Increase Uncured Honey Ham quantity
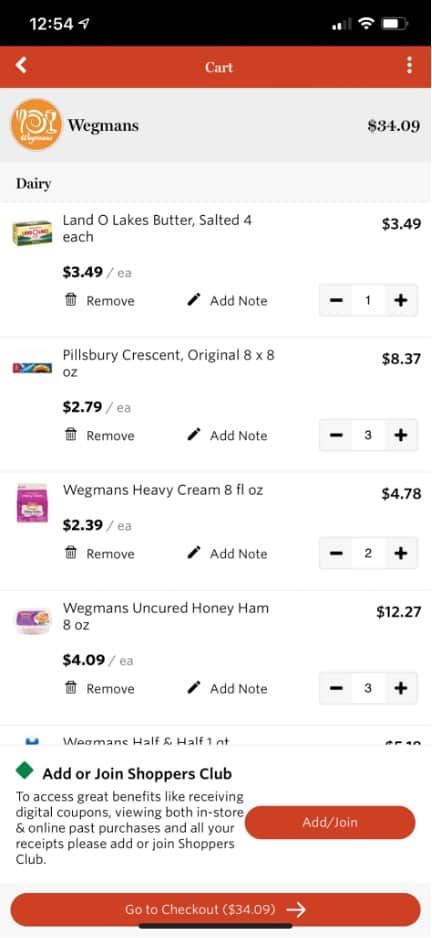Screen dimensions: 432x938 pyautogui.click(x=400, y=688)
